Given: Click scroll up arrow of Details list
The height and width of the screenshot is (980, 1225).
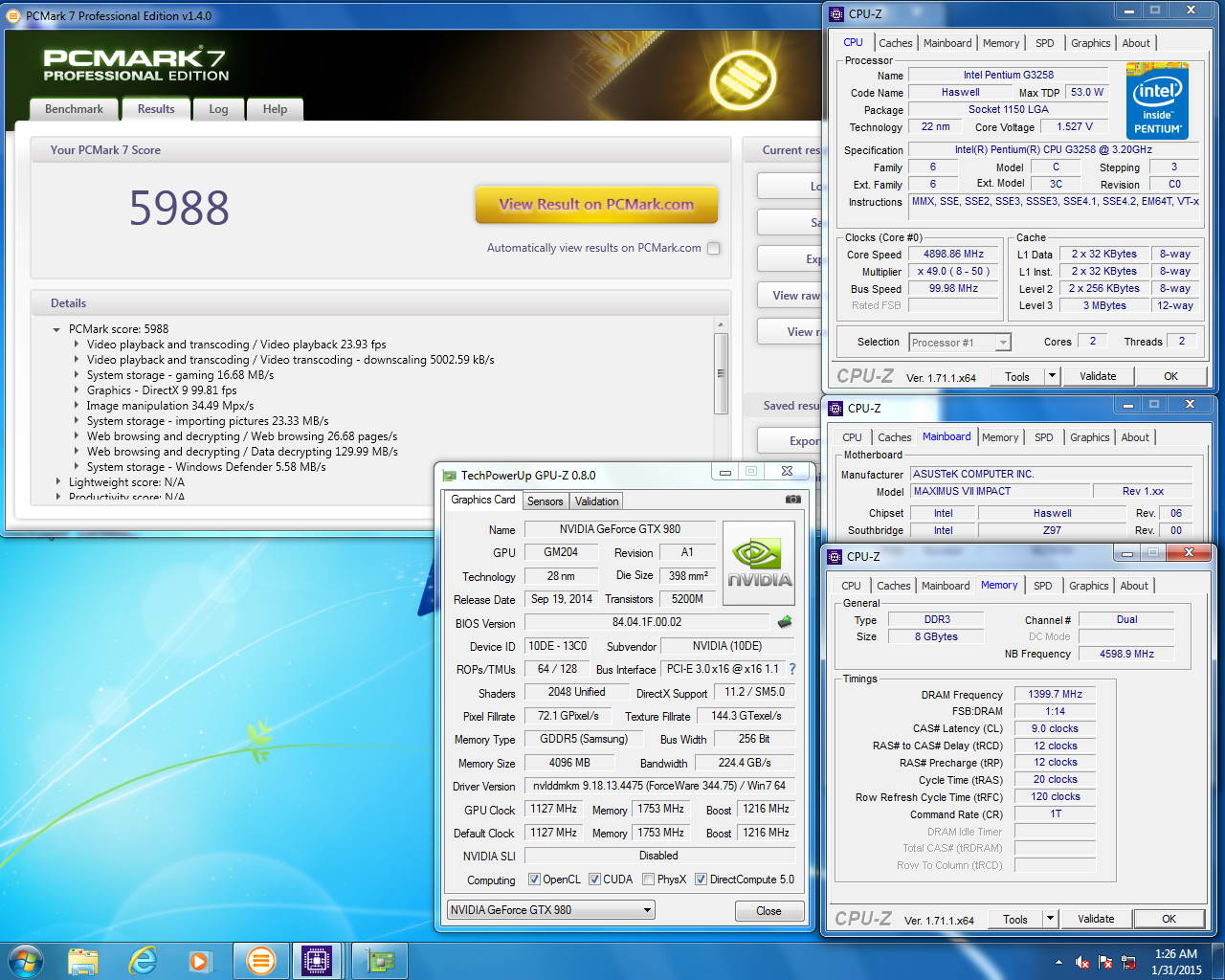Looking at the screenshot, I should [721, 325].
